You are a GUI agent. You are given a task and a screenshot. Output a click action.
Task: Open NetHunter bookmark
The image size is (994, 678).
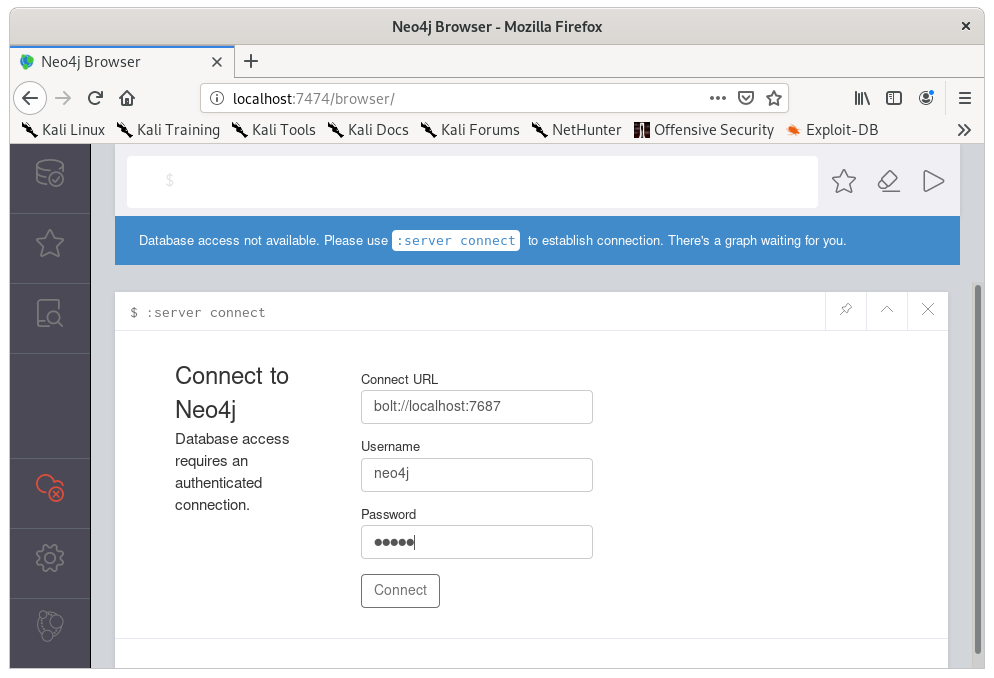coord(576,130)
